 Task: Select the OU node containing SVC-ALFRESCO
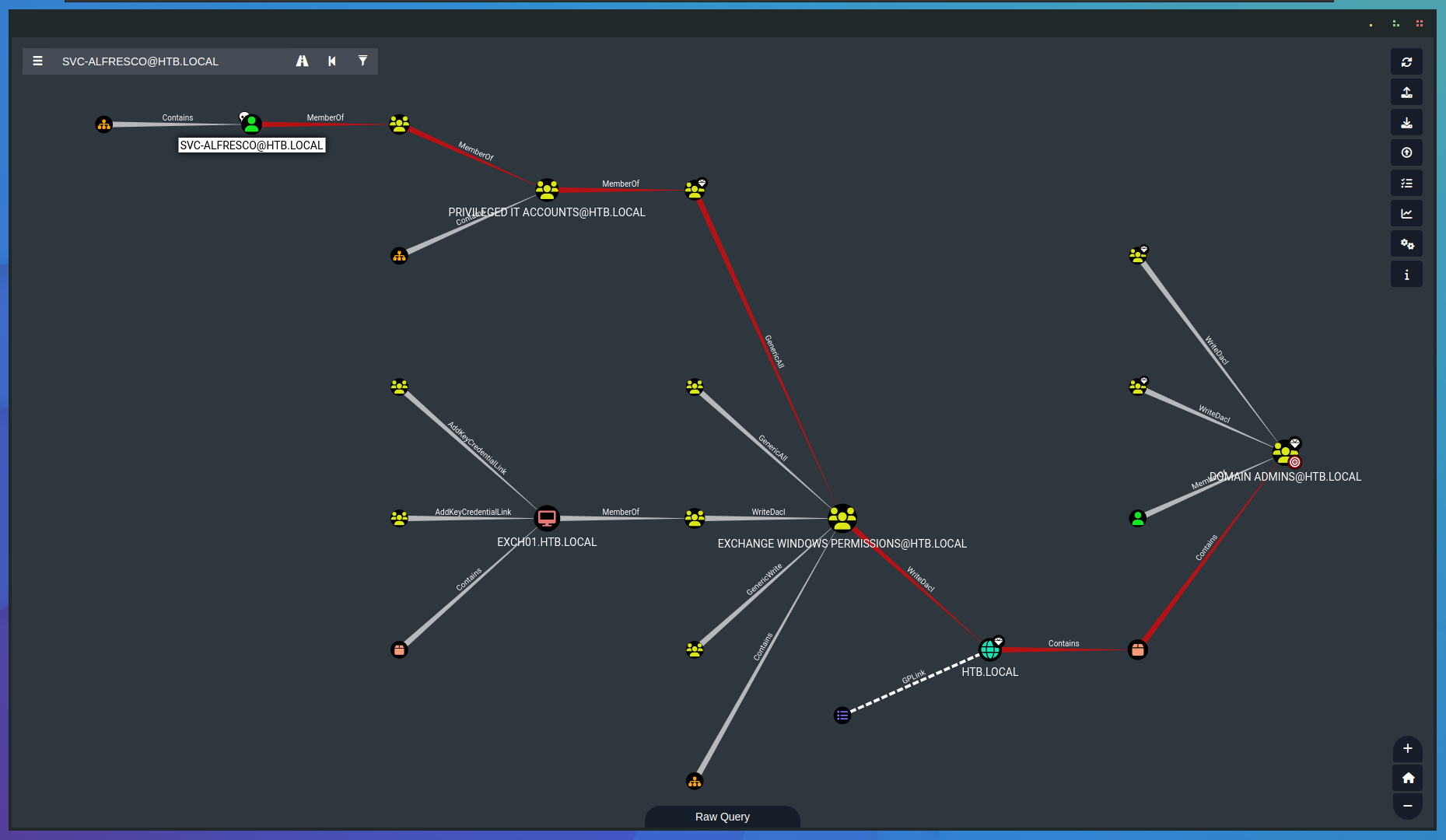point(103,124)
